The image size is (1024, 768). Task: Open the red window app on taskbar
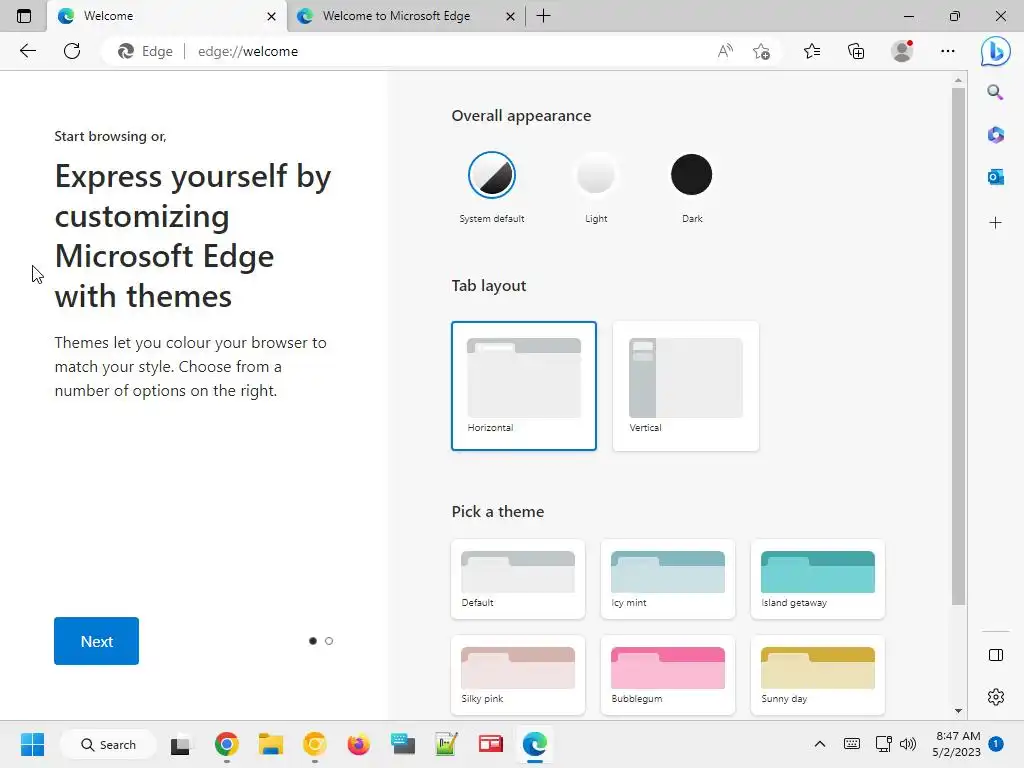490,744
